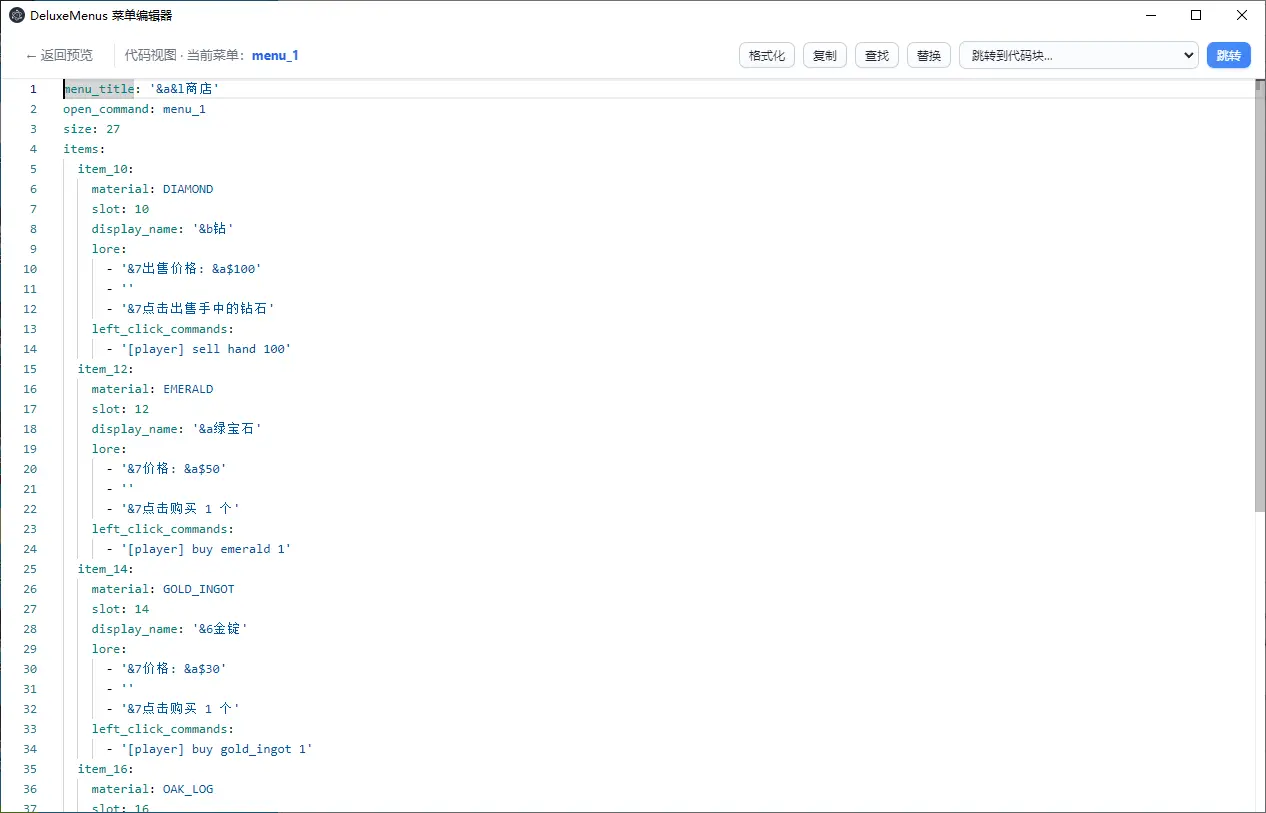Click the display_name '&a绿宝石' line
Screen dimensions: 1266x813
click(x=177, y=429)
